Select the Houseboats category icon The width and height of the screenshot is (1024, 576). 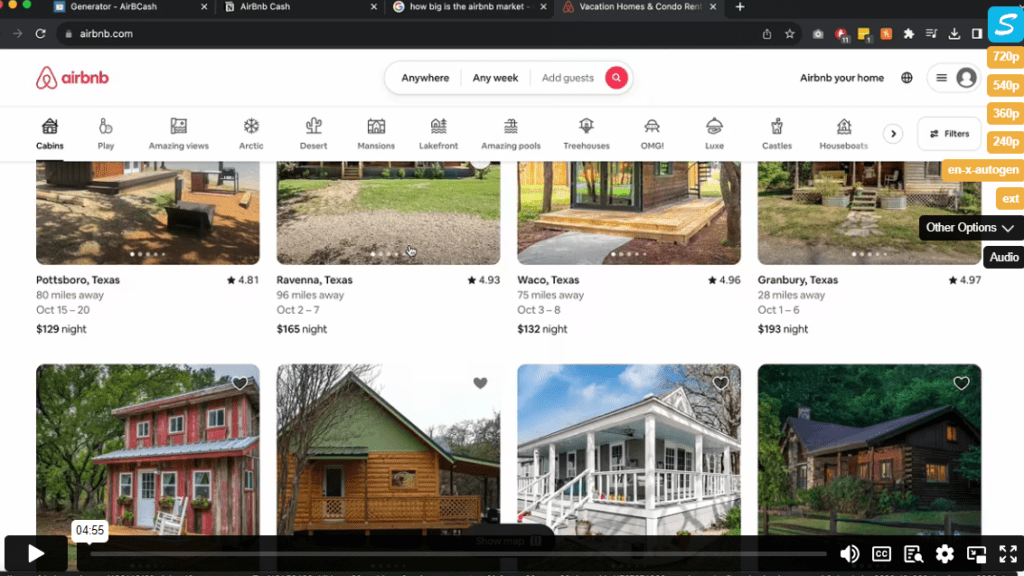[844, 125]
